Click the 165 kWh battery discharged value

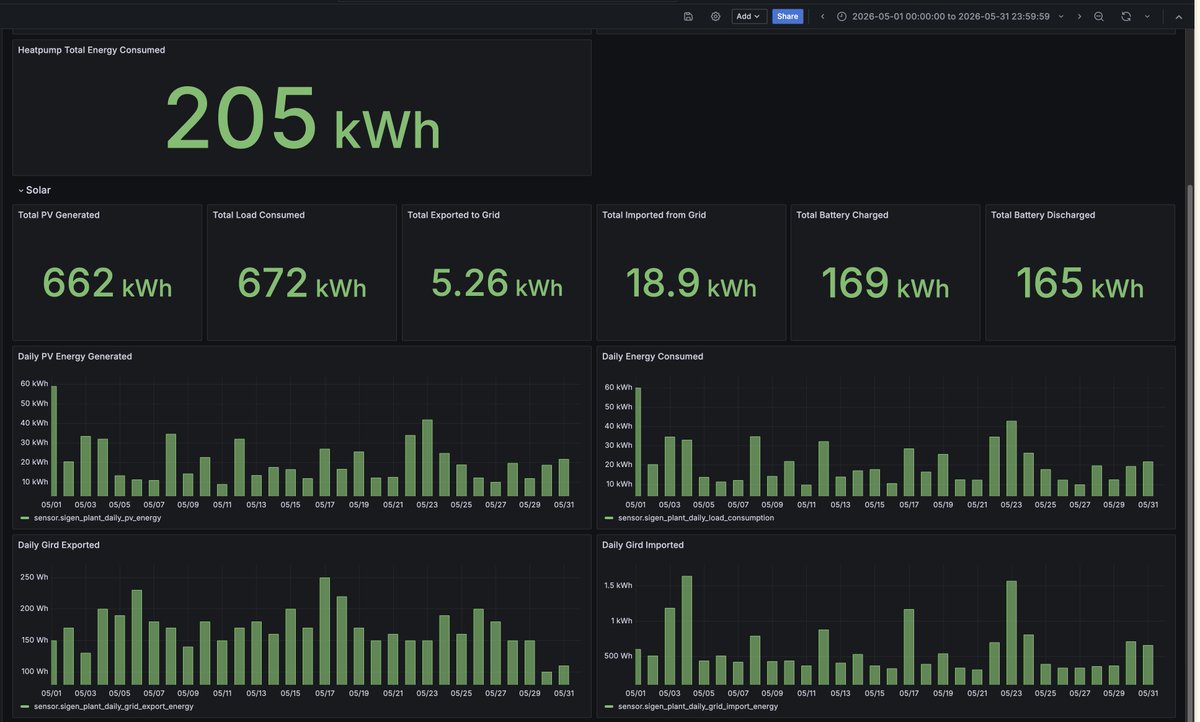(x=1080, y=283)
